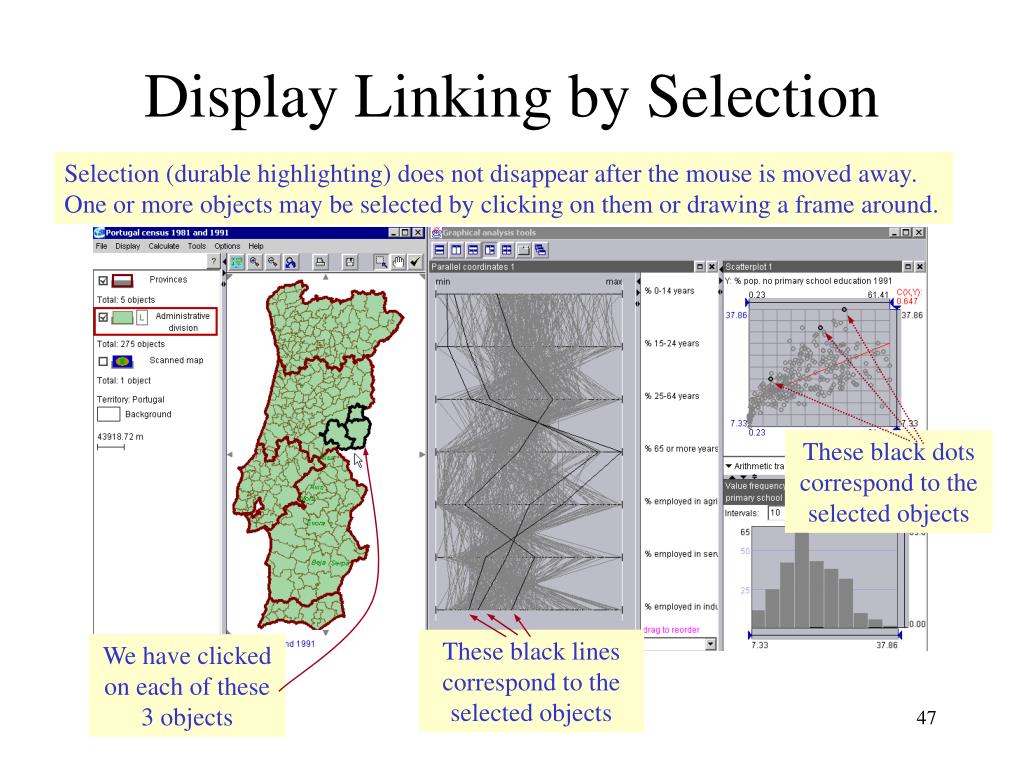This screenshot has width=1024, height=768.
Task: Click the left collapse arrow beside % 0-14 years
Action: pyautogui.click(x=638, y=281)
